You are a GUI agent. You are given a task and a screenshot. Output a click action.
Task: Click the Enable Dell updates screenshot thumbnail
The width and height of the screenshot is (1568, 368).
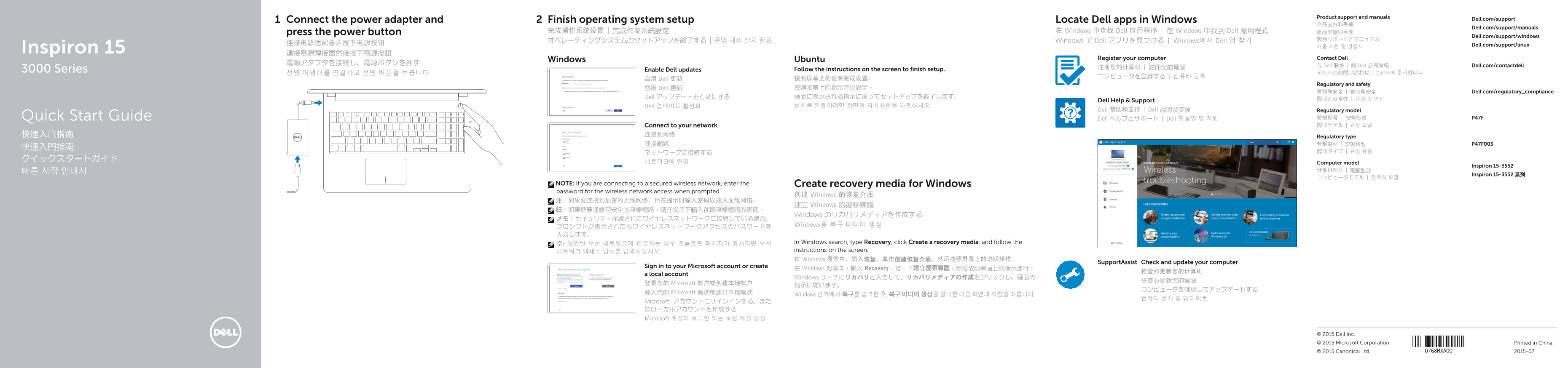tap(592, 93)
